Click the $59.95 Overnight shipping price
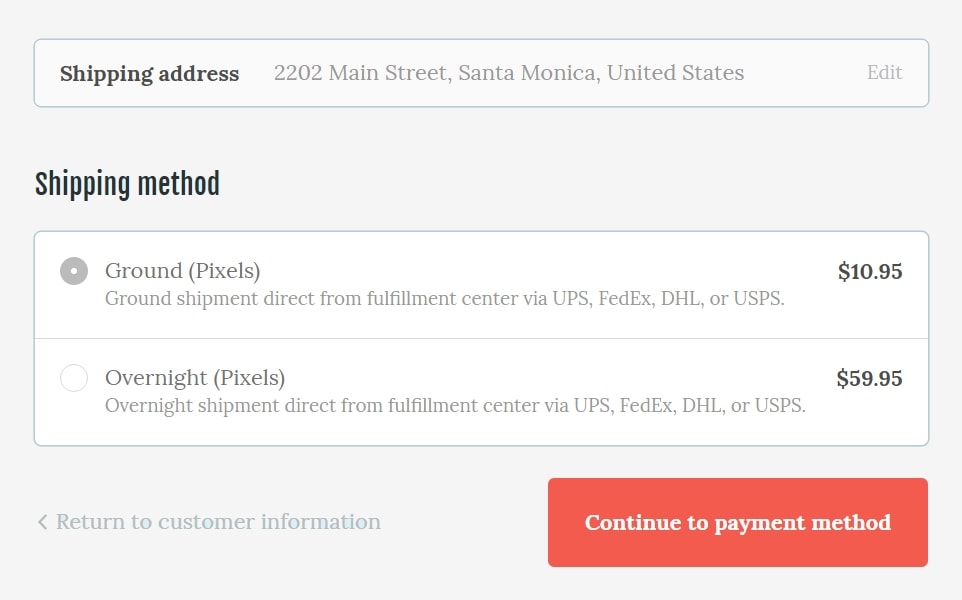 click(x=869, y=378)
